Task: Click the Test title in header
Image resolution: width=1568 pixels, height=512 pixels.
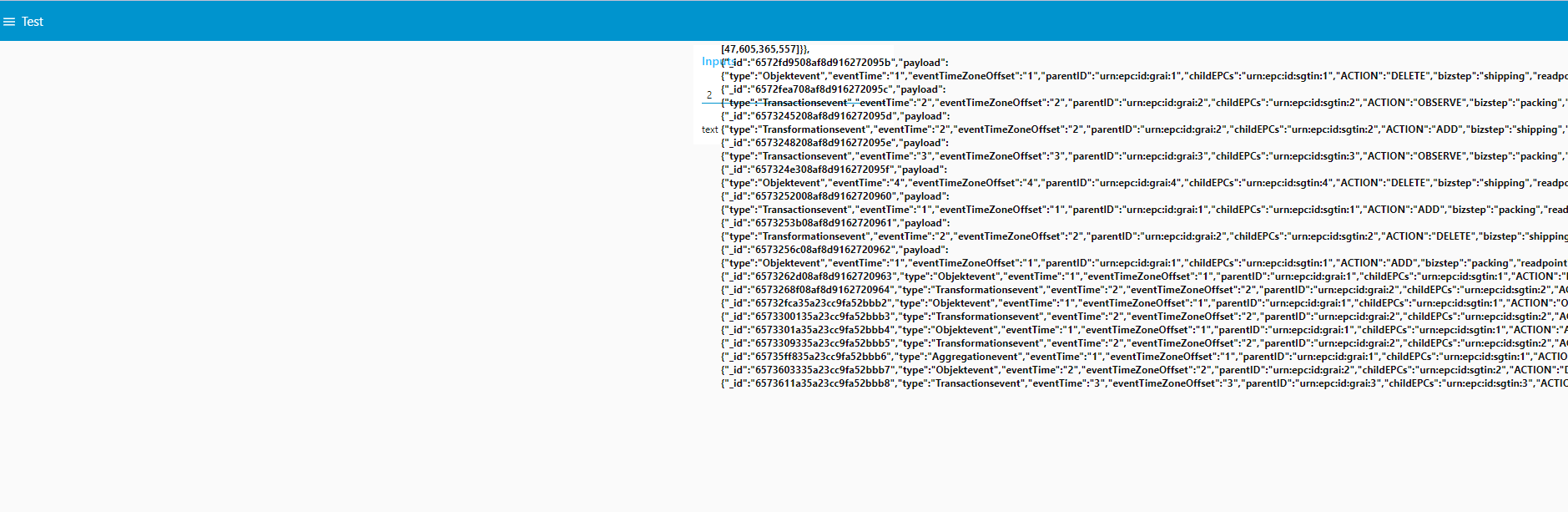Action: click(33, 22)
